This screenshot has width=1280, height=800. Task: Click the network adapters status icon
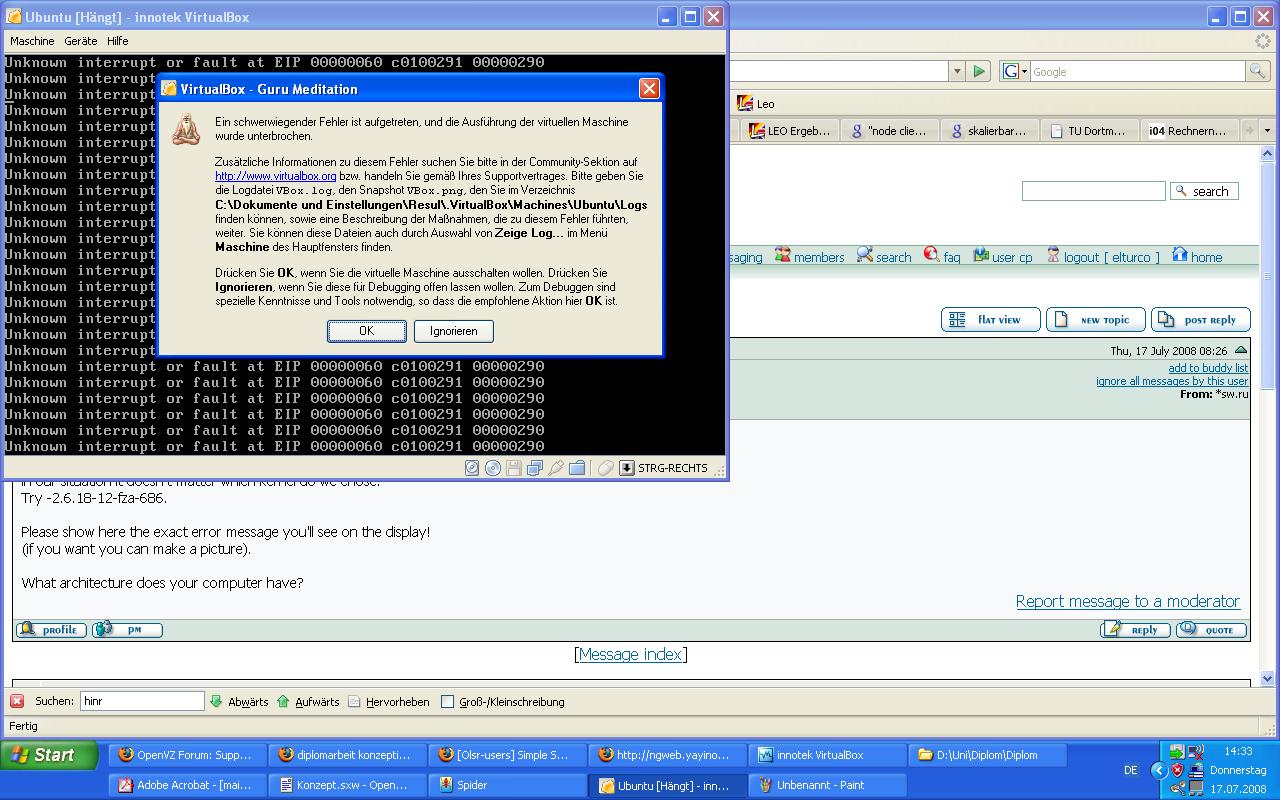pyautogui.click(x=535, y=468)
